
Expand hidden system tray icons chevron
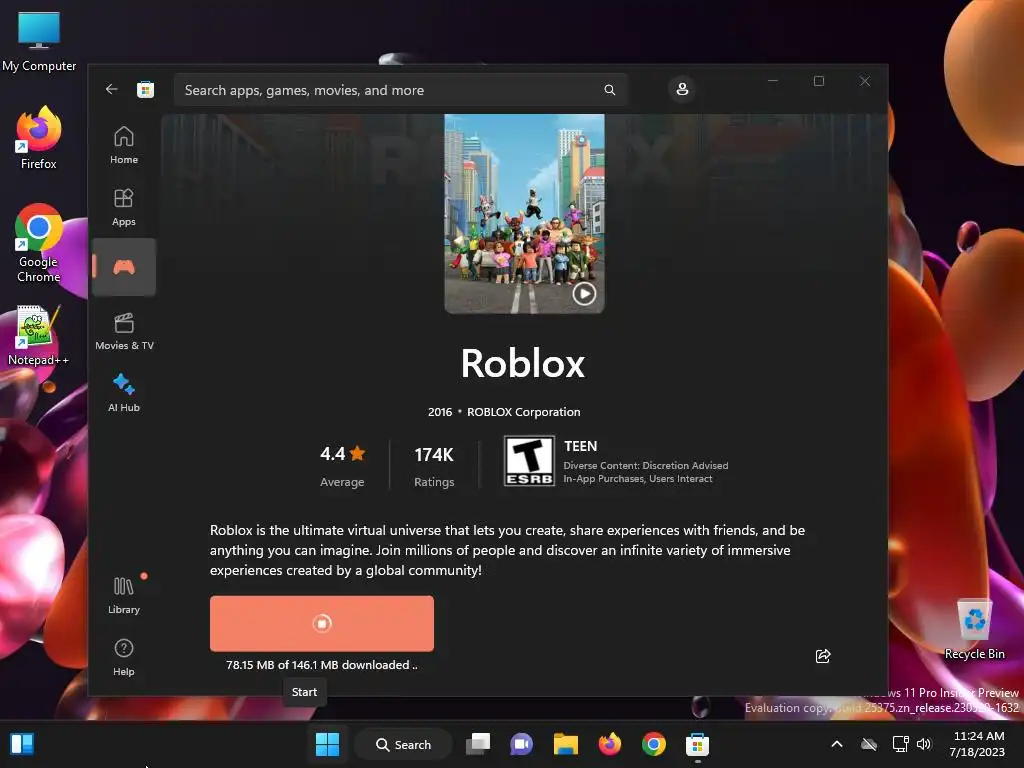(x=837, y=744)
